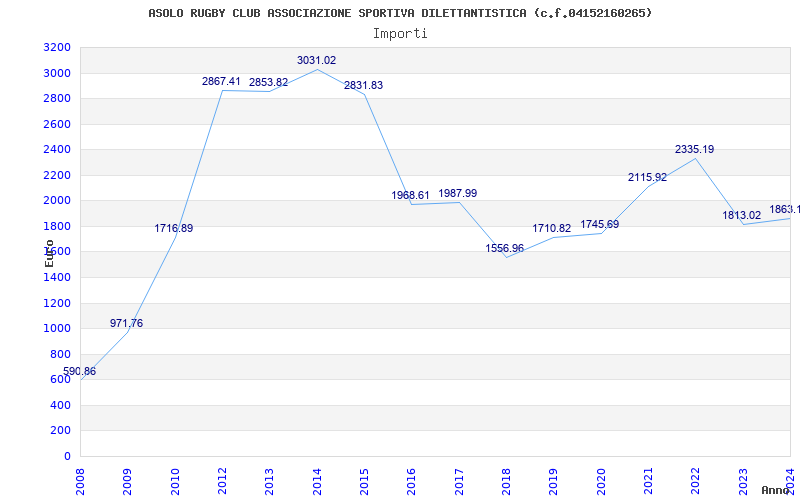Screen dimensions: 800x500
Task: Click the 1710.82 value label
Action: [552, 229]
